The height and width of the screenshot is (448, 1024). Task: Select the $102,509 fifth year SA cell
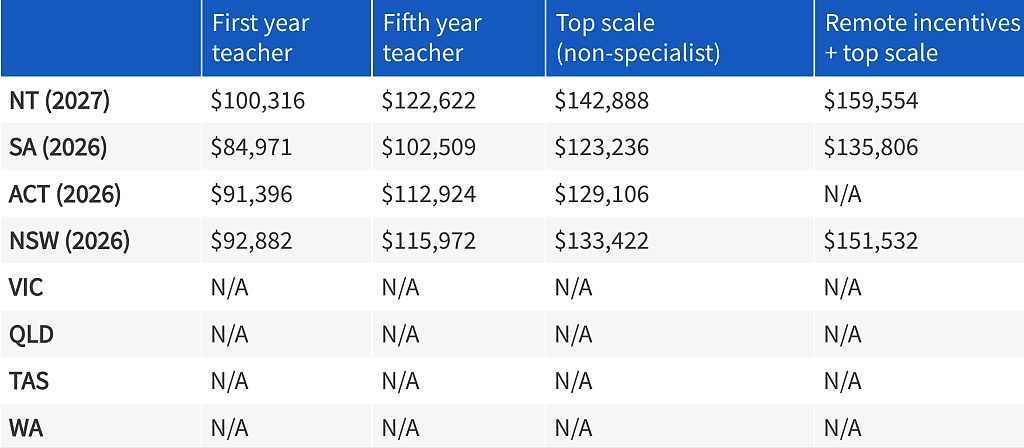click(429, 148)
